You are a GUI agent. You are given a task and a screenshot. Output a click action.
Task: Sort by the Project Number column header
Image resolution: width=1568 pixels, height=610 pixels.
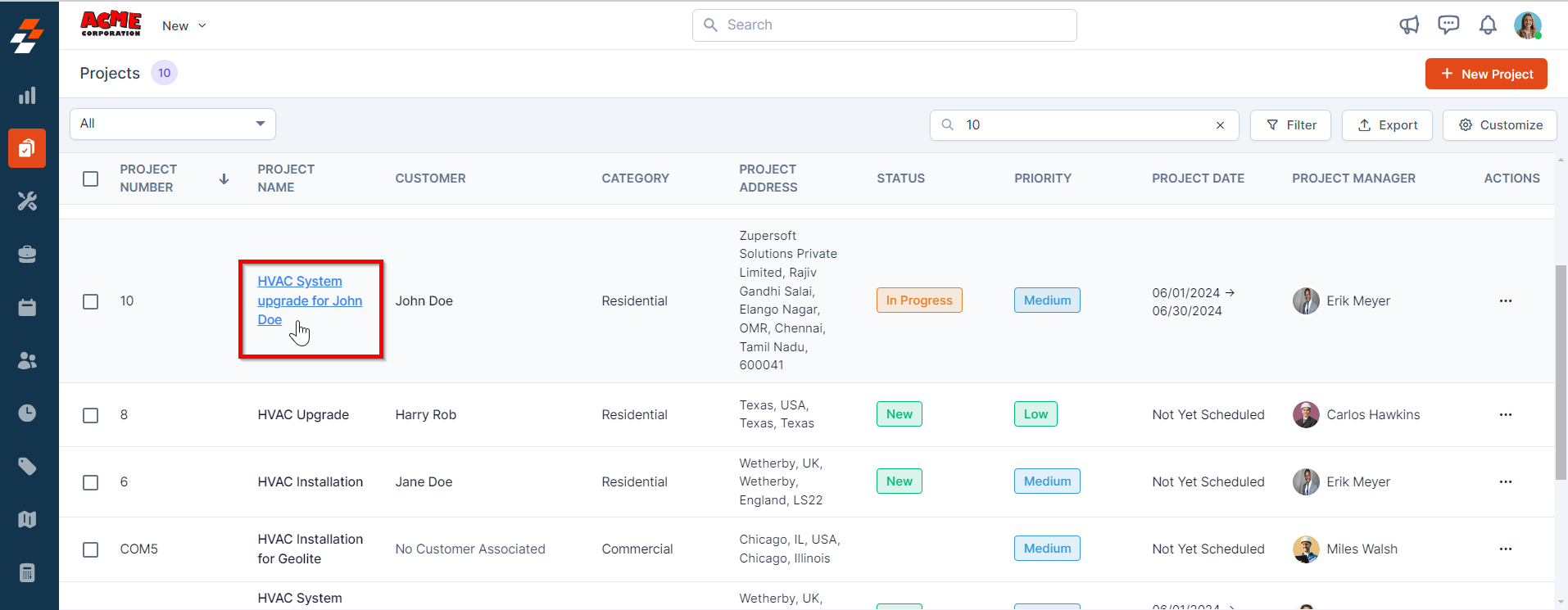[x=148, y=178]
